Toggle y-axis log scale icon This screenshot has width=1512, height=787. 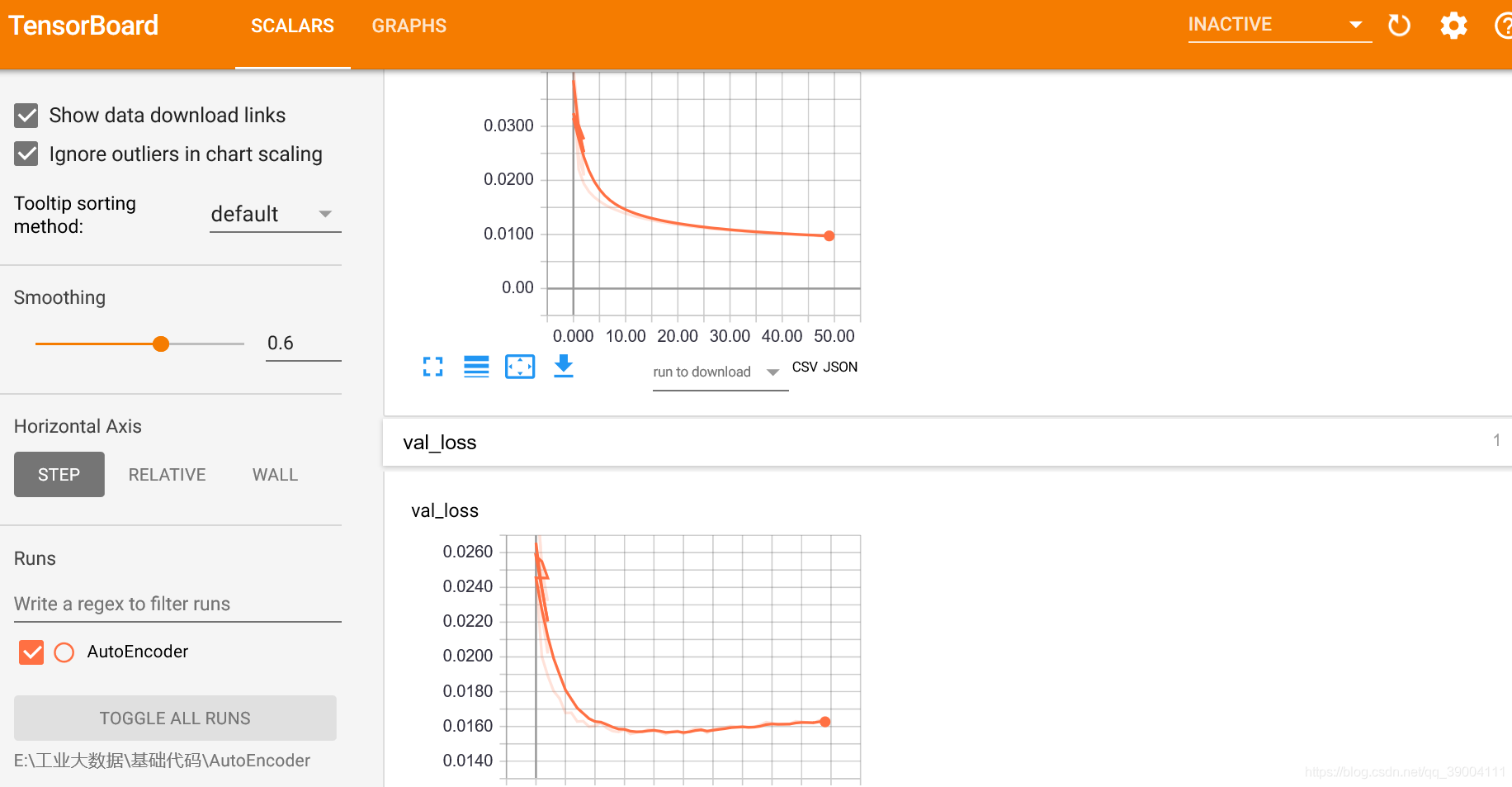(476, 367)
